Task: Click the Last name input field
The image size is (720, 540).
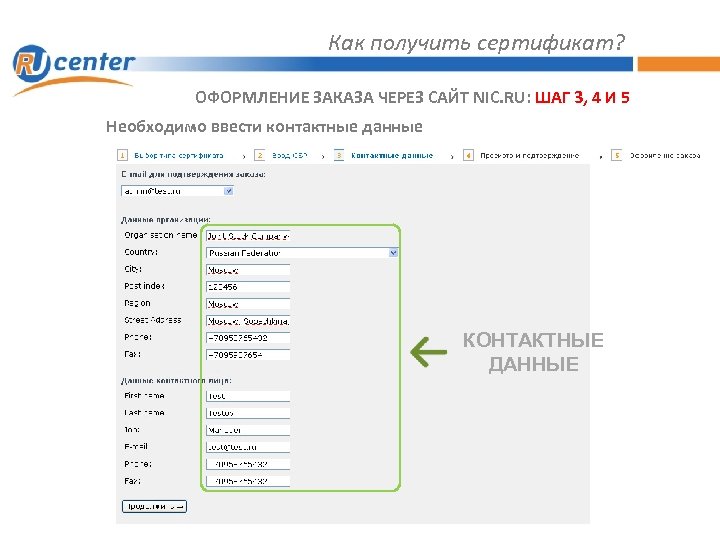Action: [248, 413]
